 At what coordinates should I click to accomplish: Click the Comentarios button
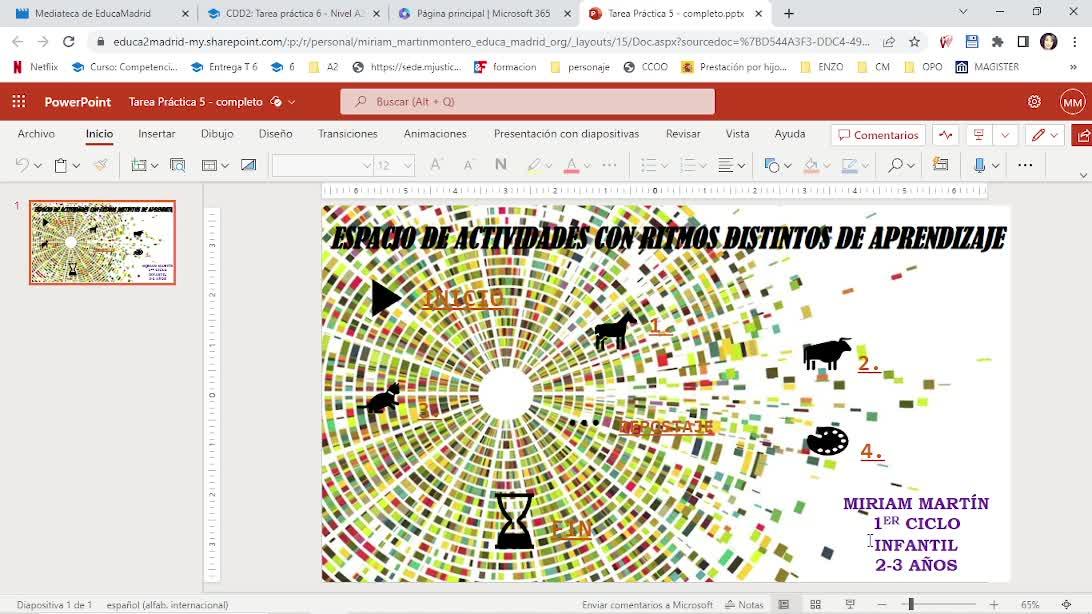(x=878, y=135)
